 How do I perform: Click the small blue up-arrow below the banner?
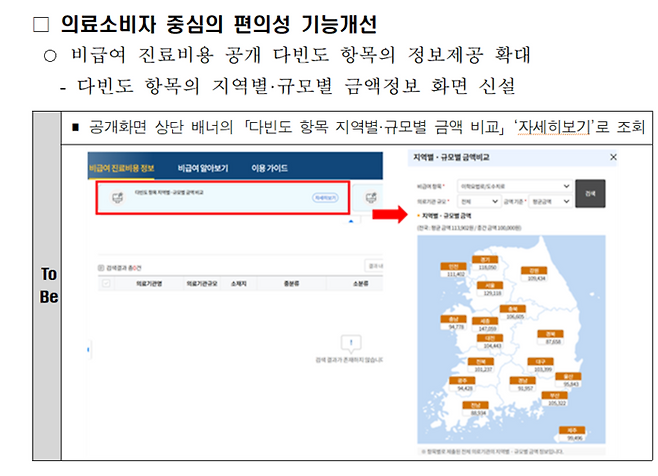[x=351, y=221]
